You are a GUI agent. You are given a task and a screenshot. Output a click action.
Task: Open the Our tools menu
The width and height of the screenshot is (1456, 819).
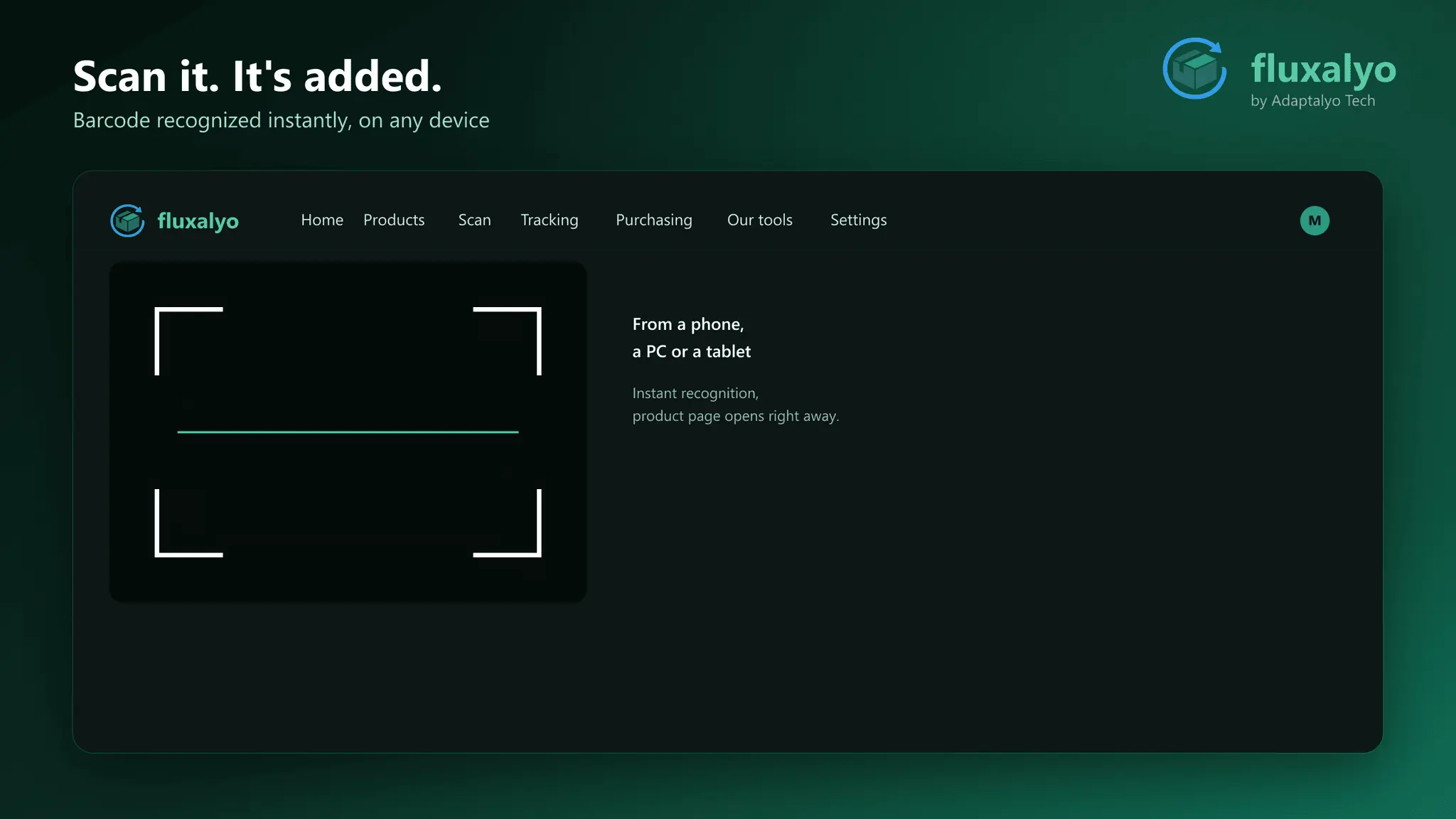click(x=759, y=220)
